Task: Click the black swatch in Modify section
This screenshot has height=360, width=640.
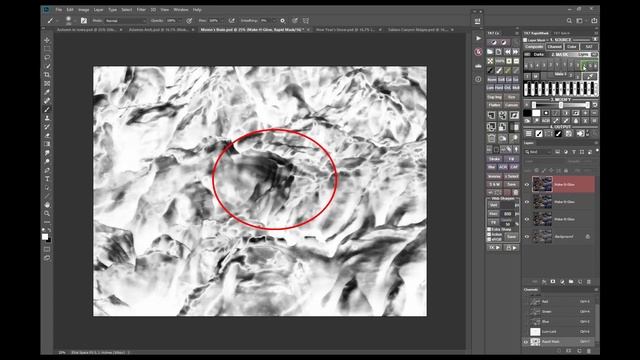Action: (527, 113)
